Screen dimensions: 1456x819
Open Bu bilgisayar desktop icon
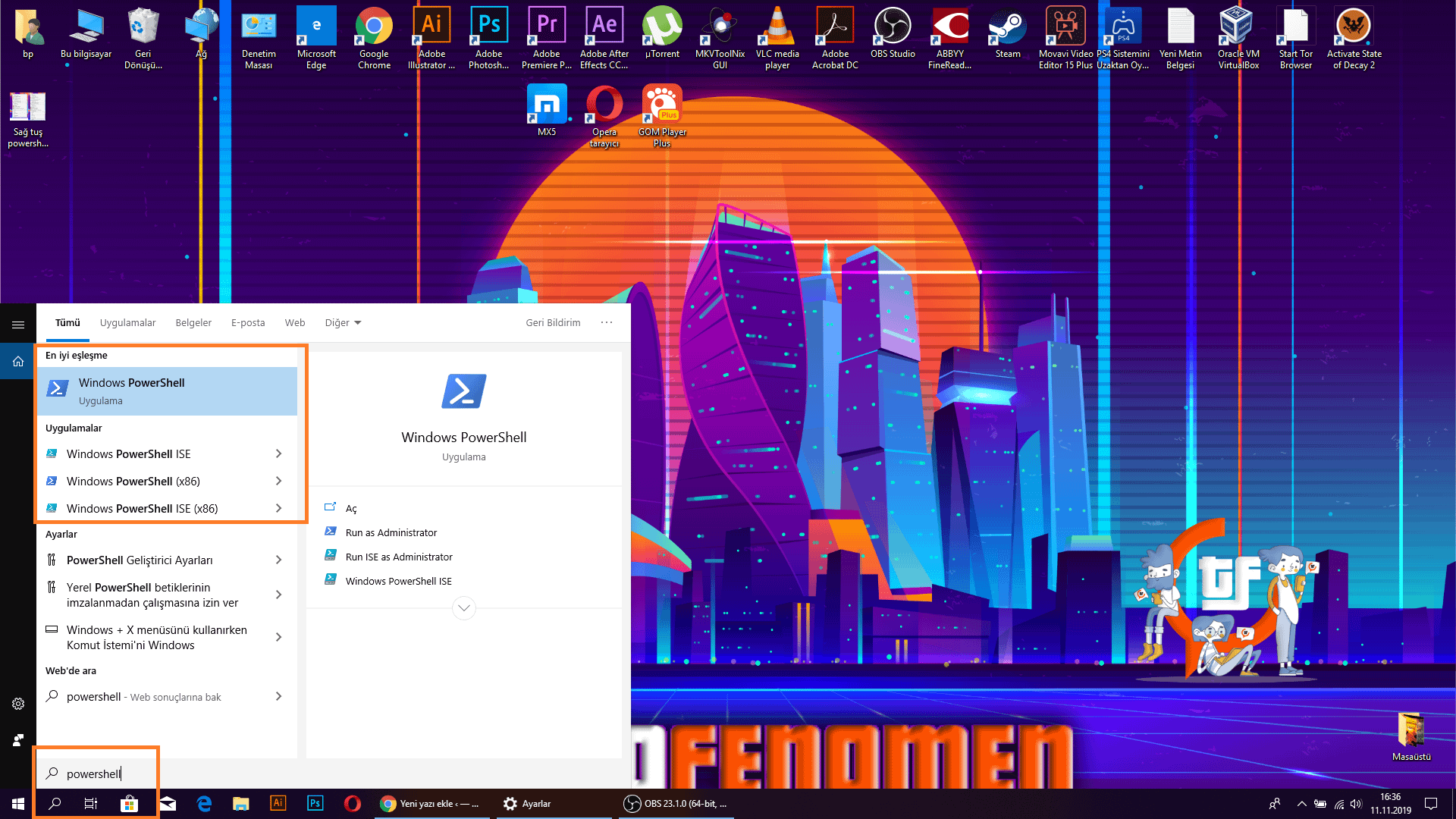coord(86,33)
